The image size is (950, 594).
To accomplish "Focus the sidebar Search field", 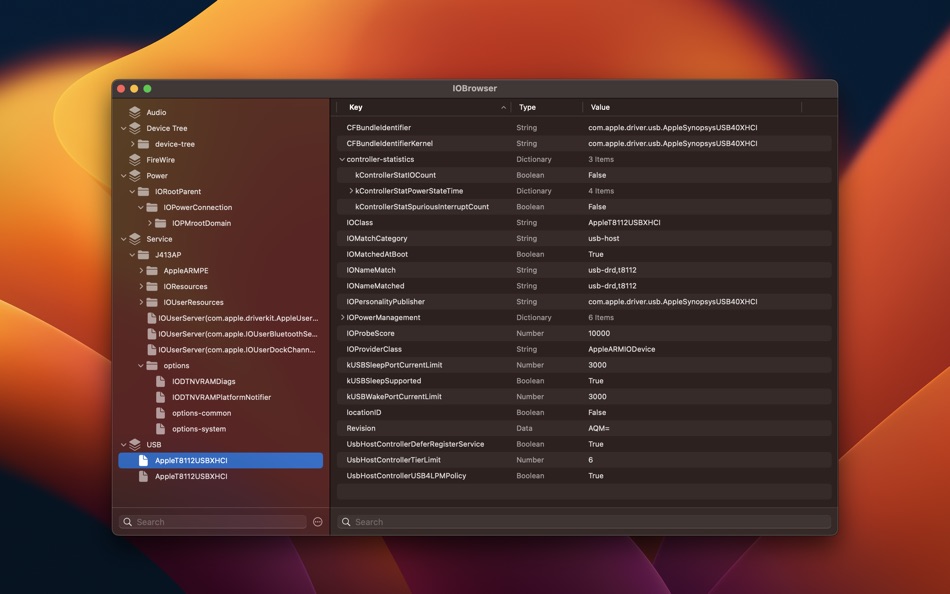I will pyautogui.click(x=213, y=522).
